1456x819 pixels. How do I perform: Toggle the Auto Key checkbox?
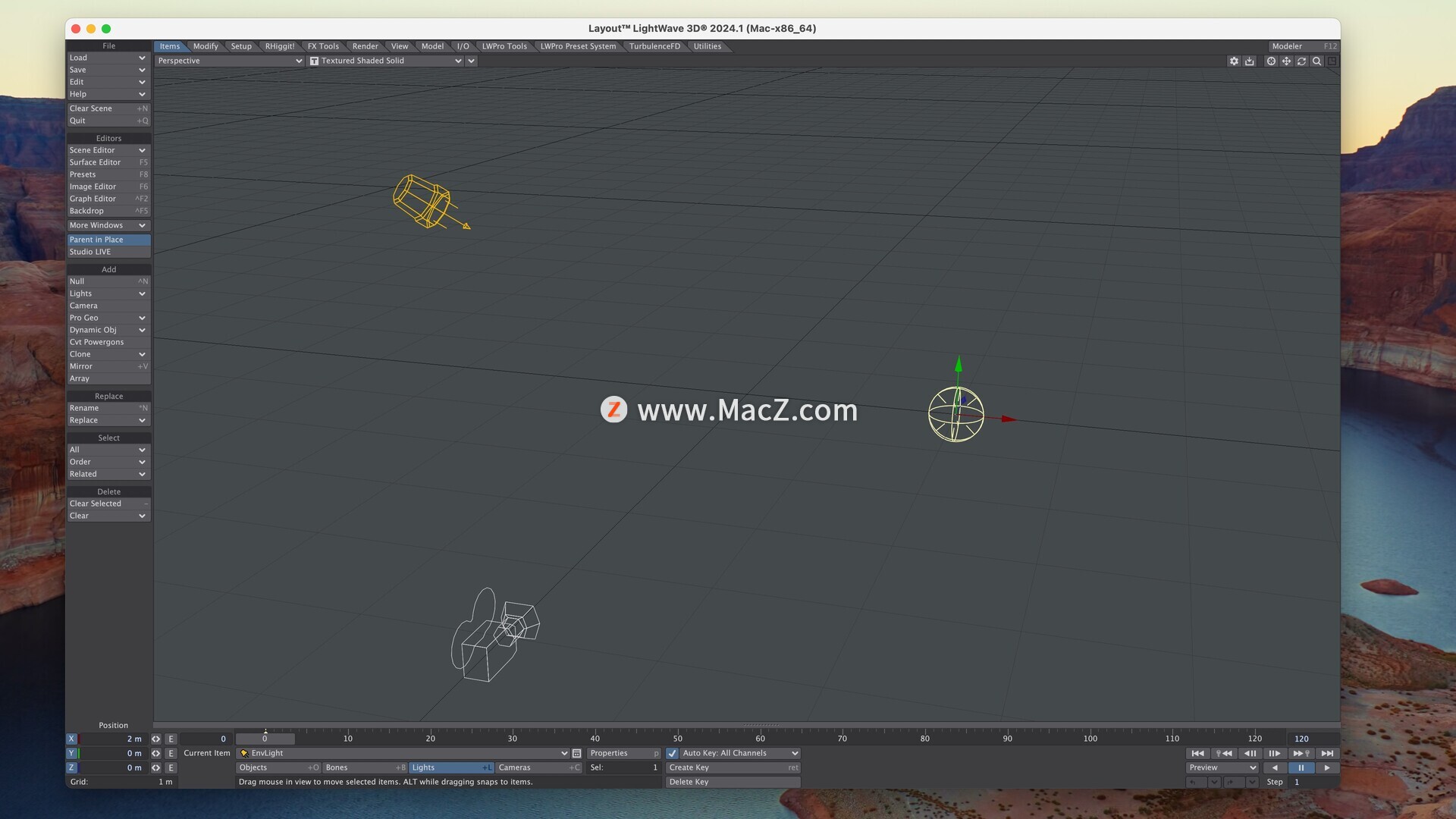[x=672, y=753]
